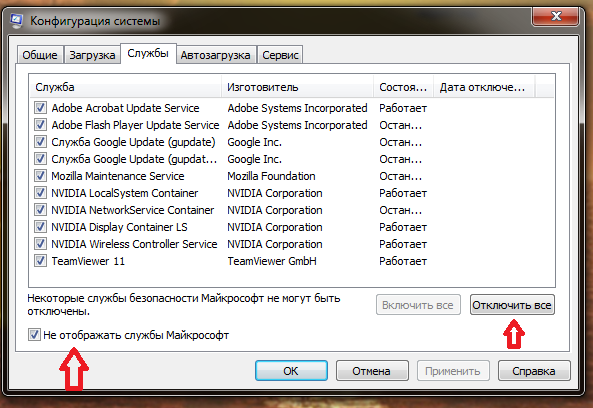The height and width of the screenshot is (408, 593).
Task: Select 'Mozilla Maintenance Service' row text
Action: 118,176
